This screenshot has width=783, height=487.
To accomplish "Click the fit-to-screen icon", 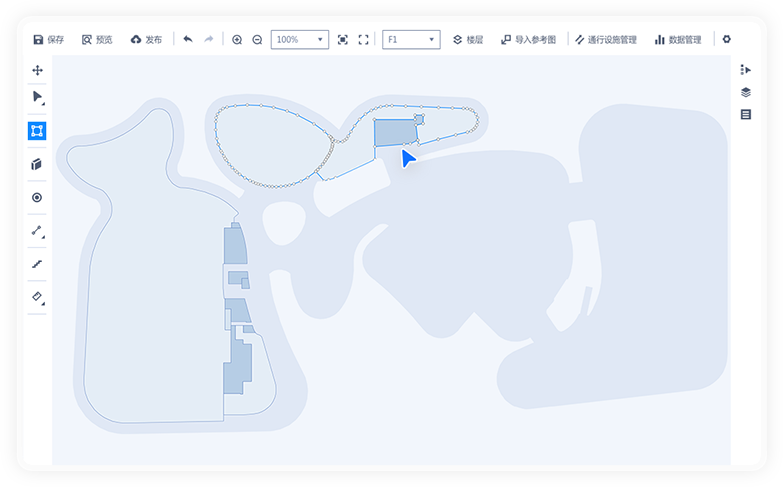I will coord(343,40).
